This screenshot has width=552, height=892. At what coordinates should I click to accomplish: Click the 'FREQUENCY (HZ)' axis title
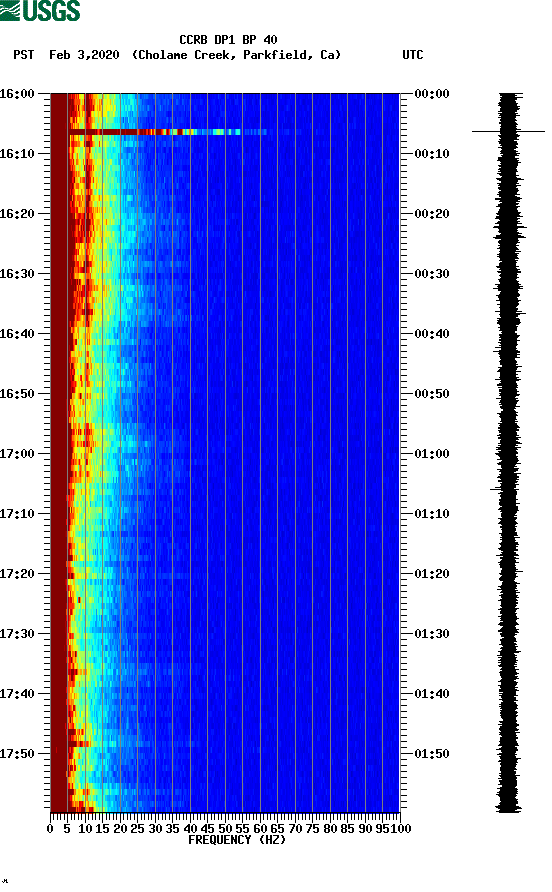coord(237,840)
